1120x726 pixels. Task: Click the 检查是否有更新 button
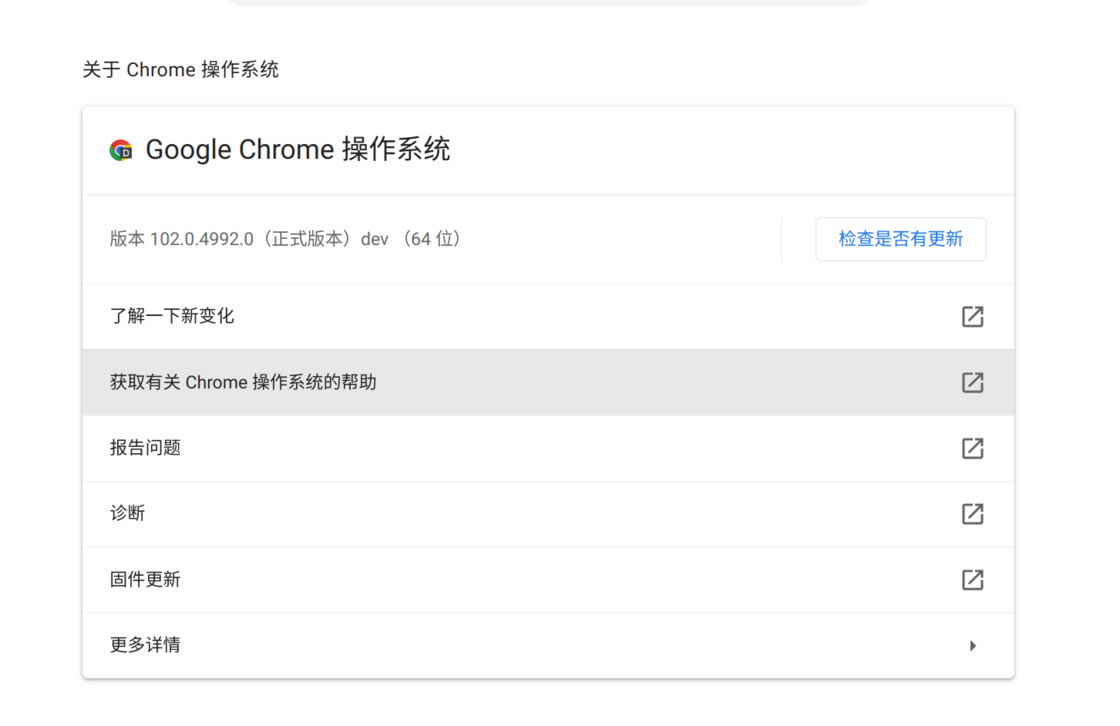pos(900,239)
